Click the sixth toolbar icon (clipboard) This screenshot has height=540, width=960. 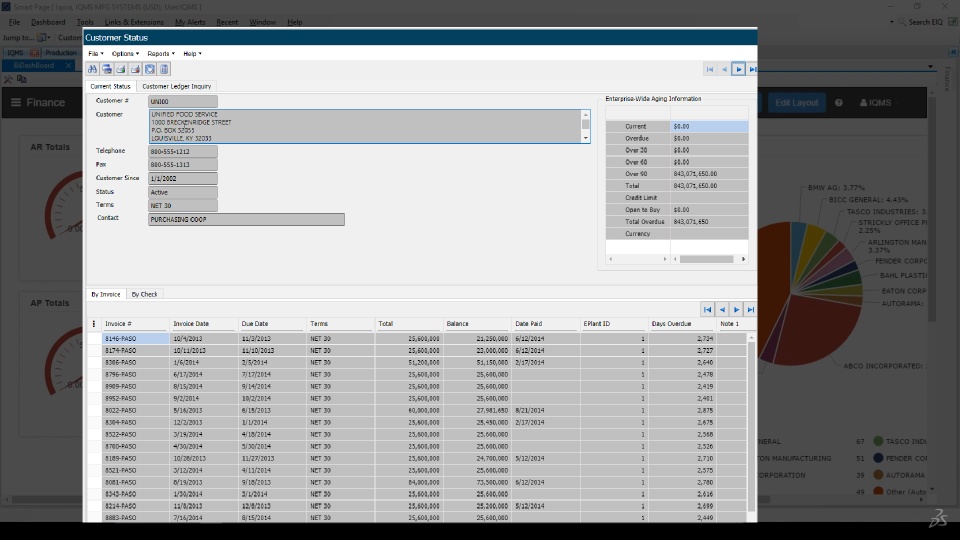point(164,69)
